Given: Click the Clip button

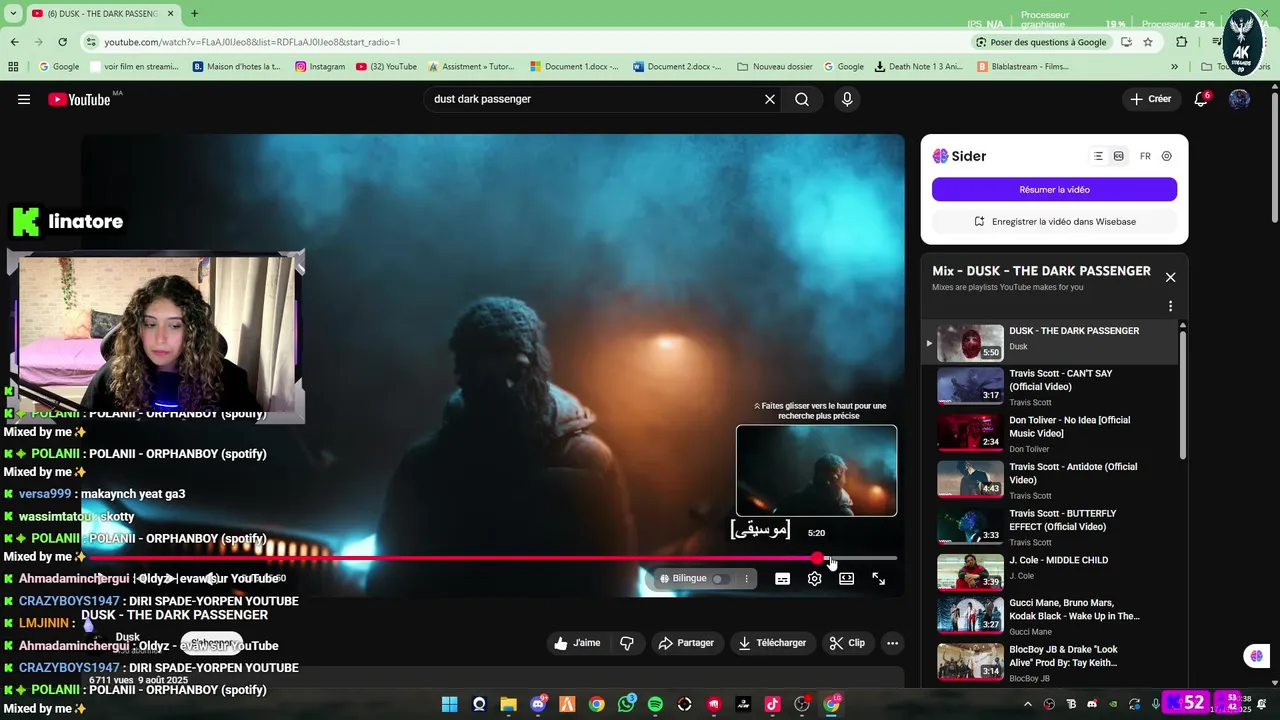Looking at the screenshot, I should pyautogui.click(x=847, y=643).
